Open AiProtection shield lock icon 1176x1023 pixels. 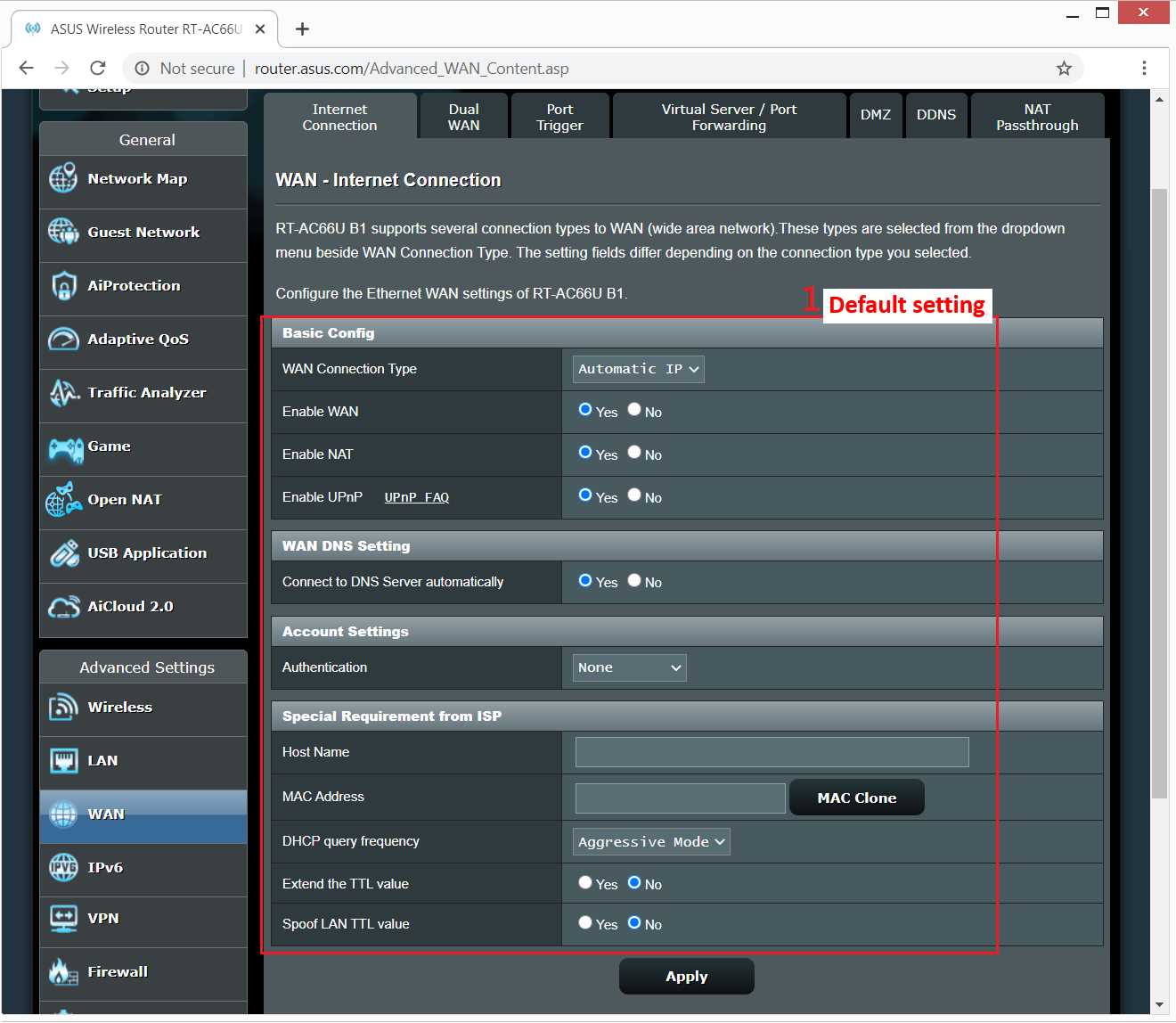[63, 285]
